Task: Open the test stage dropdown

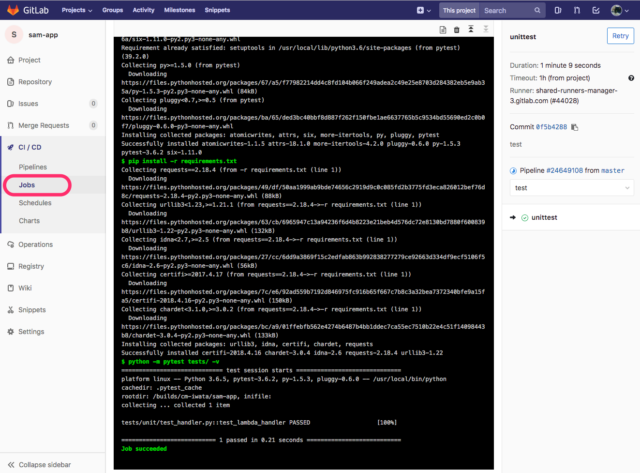Action: [571, 188]
